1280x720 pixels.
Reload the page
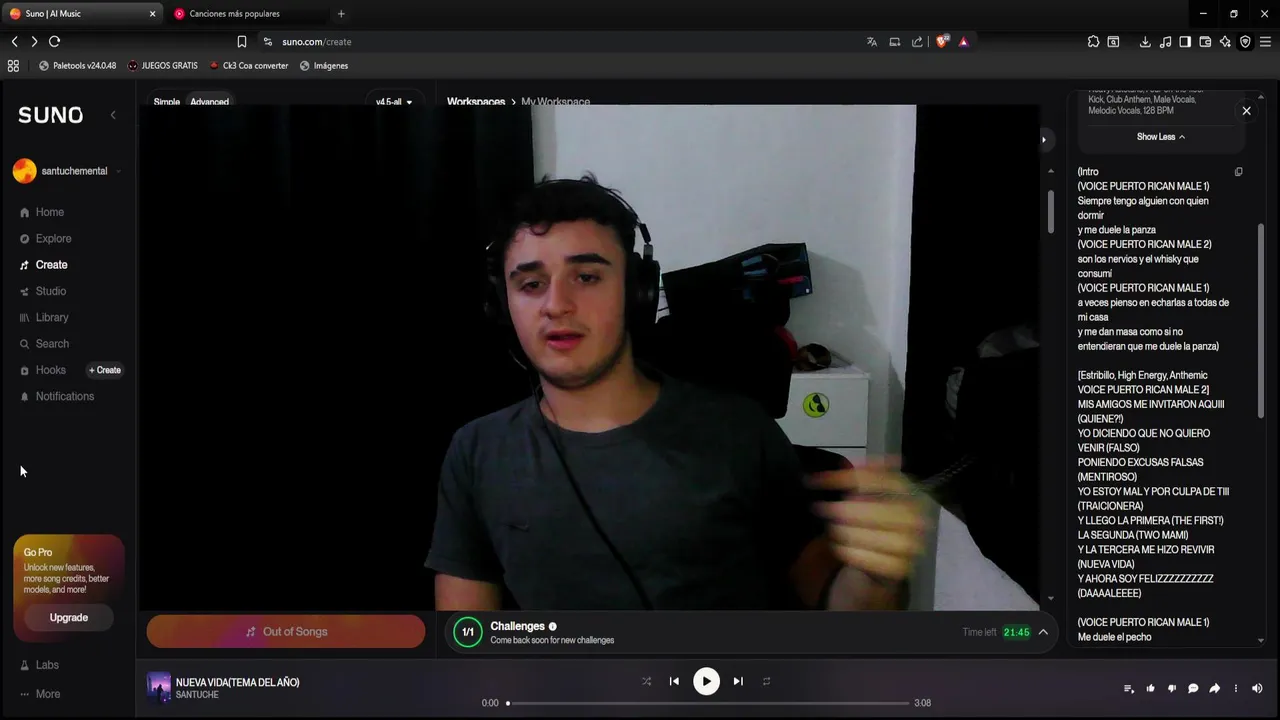point(55,42)
